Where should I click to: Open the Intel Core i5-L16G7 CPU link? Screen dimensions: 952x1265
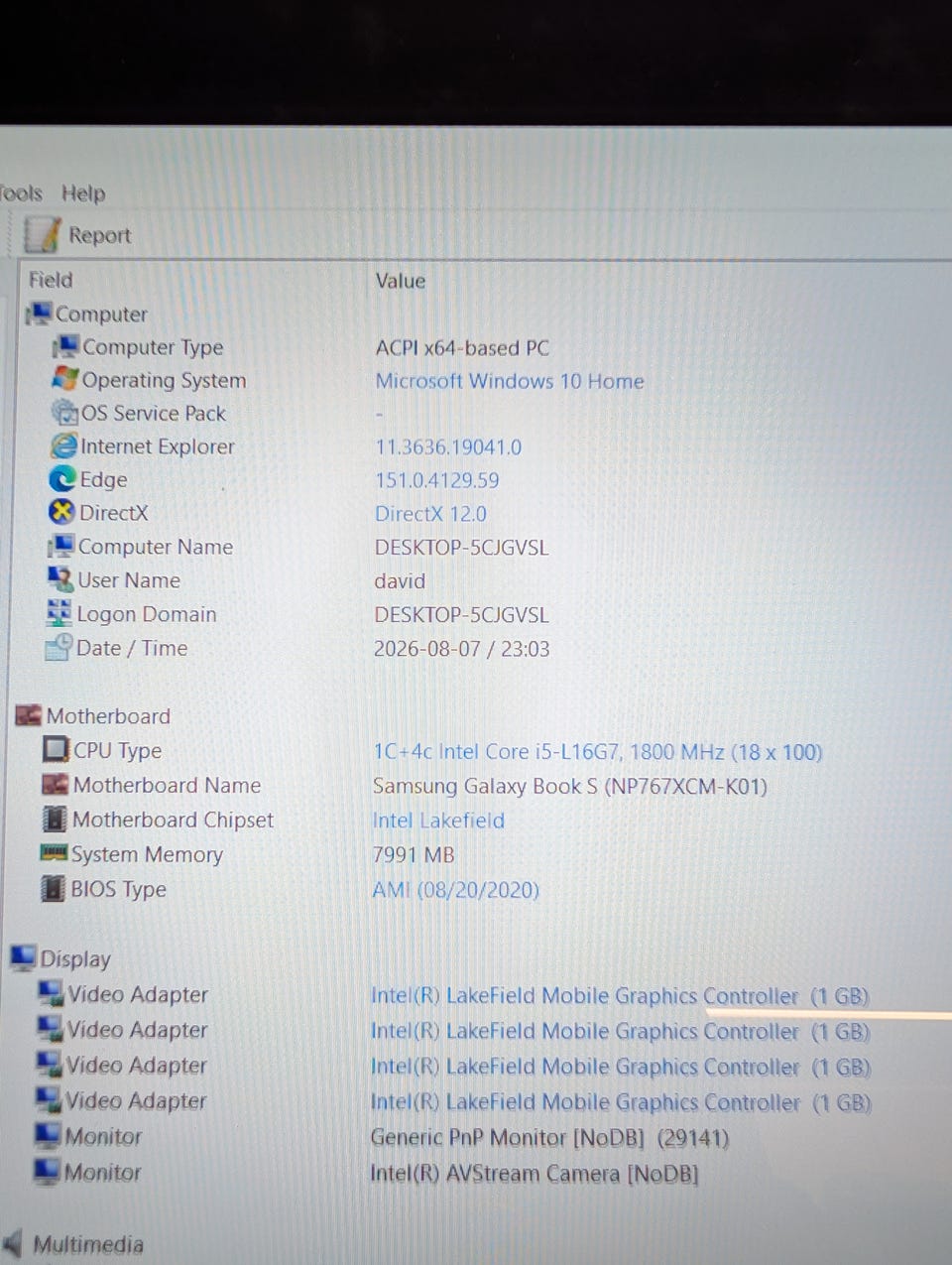[597, 752]
